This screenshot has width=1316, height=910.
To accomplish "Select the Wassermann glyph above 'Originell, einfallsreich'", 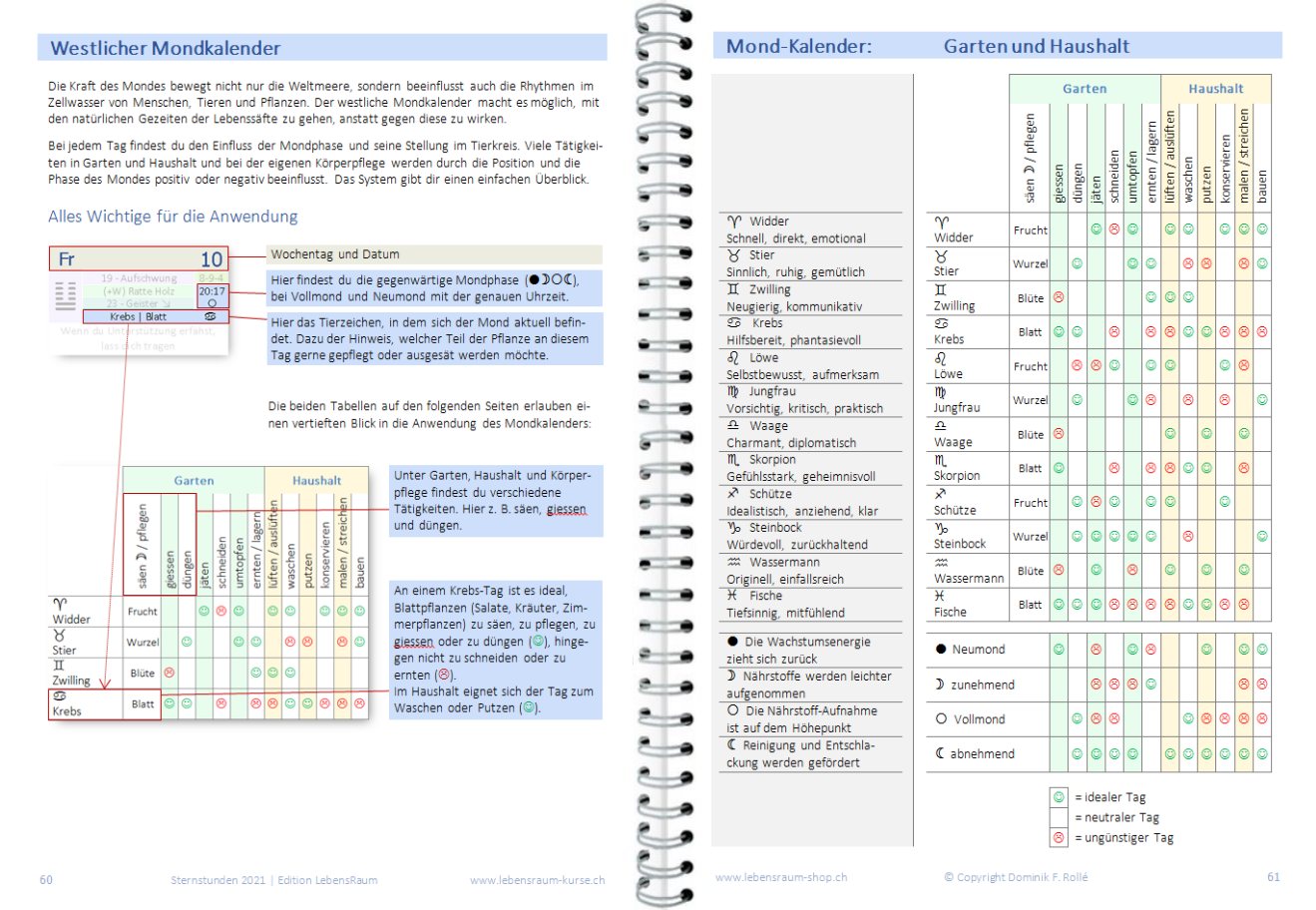I will point(734,562).
